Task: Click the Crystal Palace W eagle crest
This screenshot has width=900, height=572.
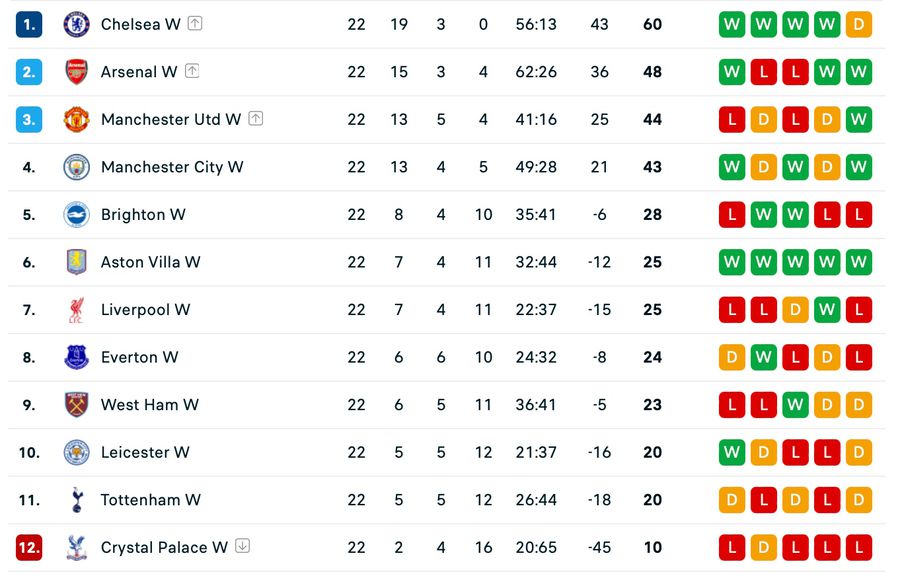Action: 76,547
